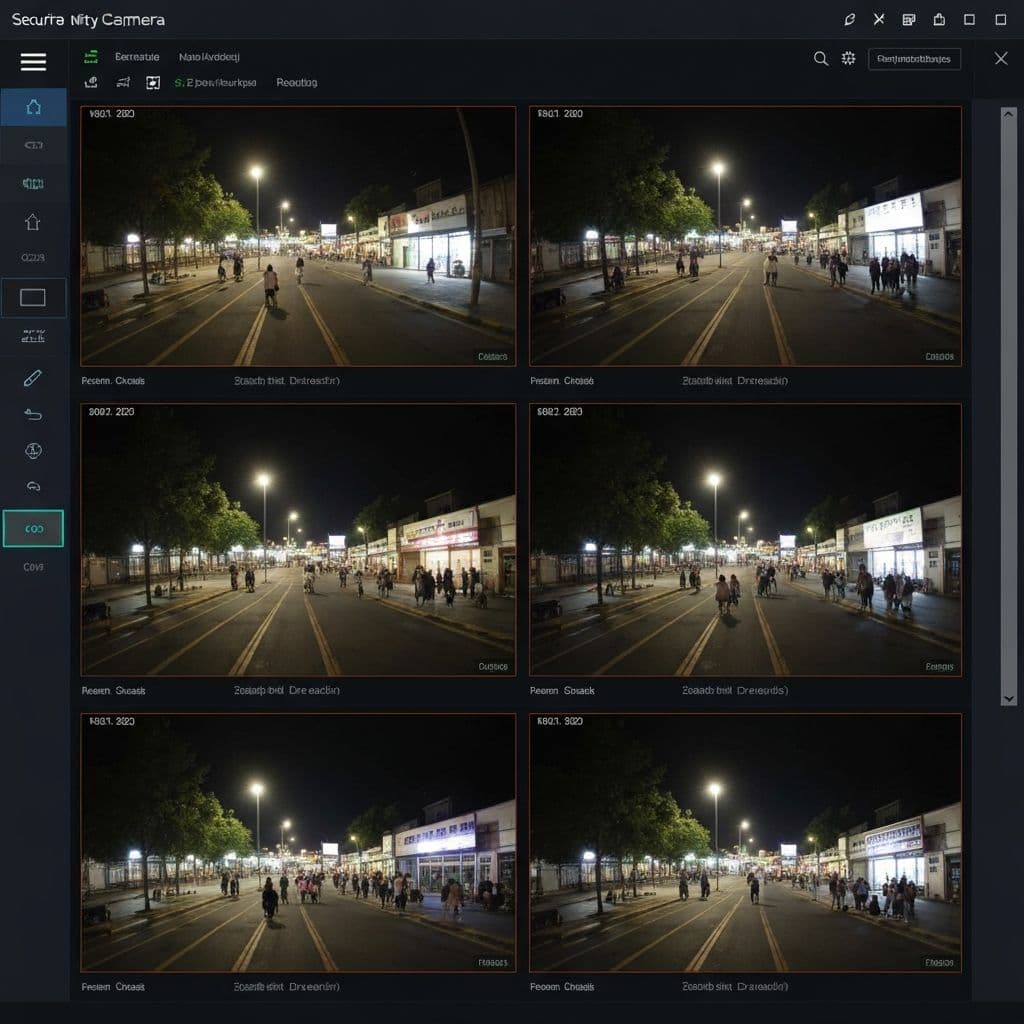Click the green text label in second toolbar row
This screenshot has width=1024, height=1024.
(x=215, y=83)
